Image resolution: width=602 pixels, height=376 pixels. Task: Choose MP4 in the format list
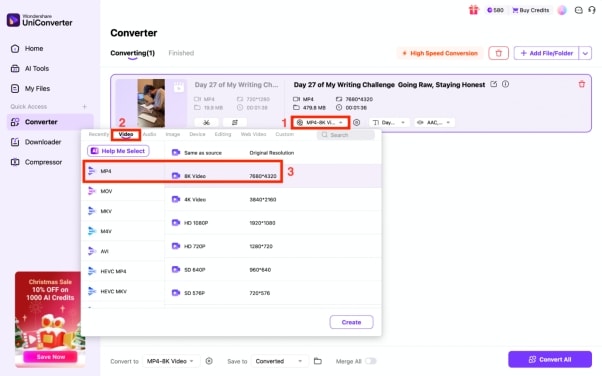123,171
